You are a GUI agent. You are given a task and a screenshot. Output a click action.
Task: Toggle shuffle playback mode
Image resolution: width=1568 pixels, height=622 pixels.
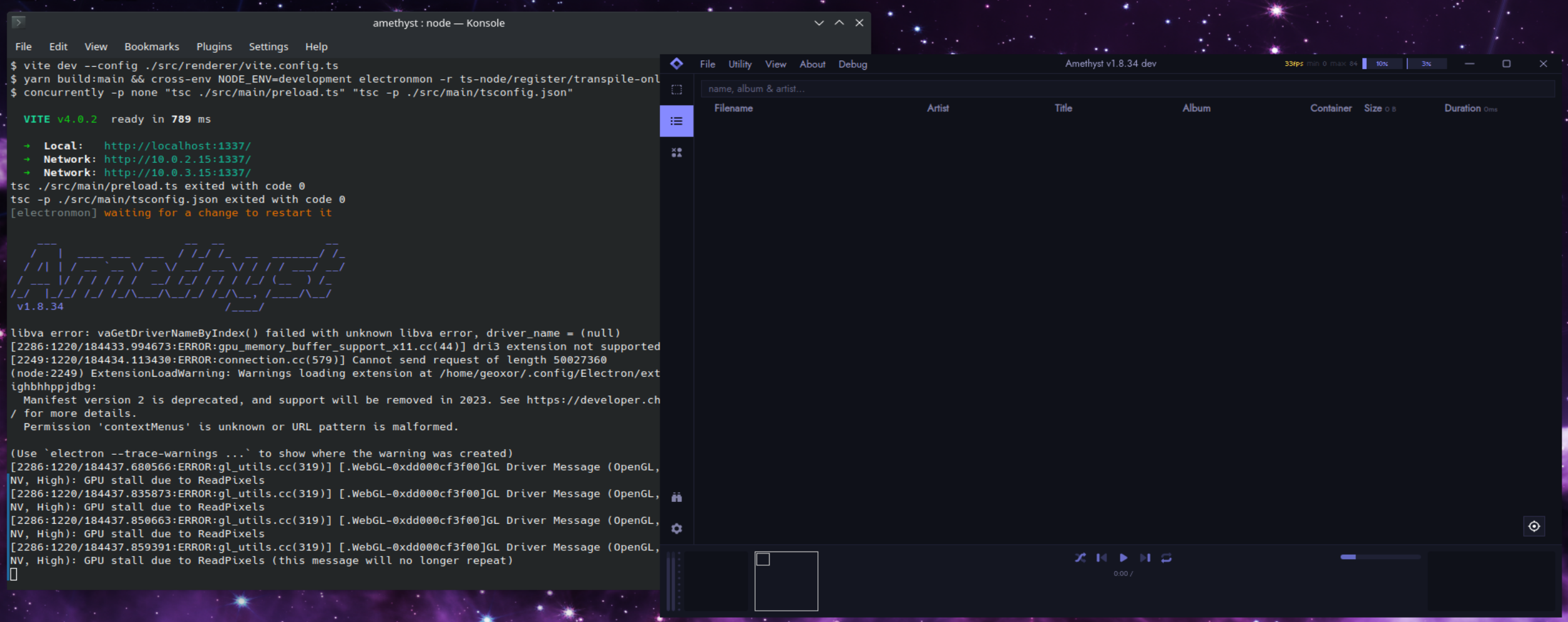coord(1081,557)
